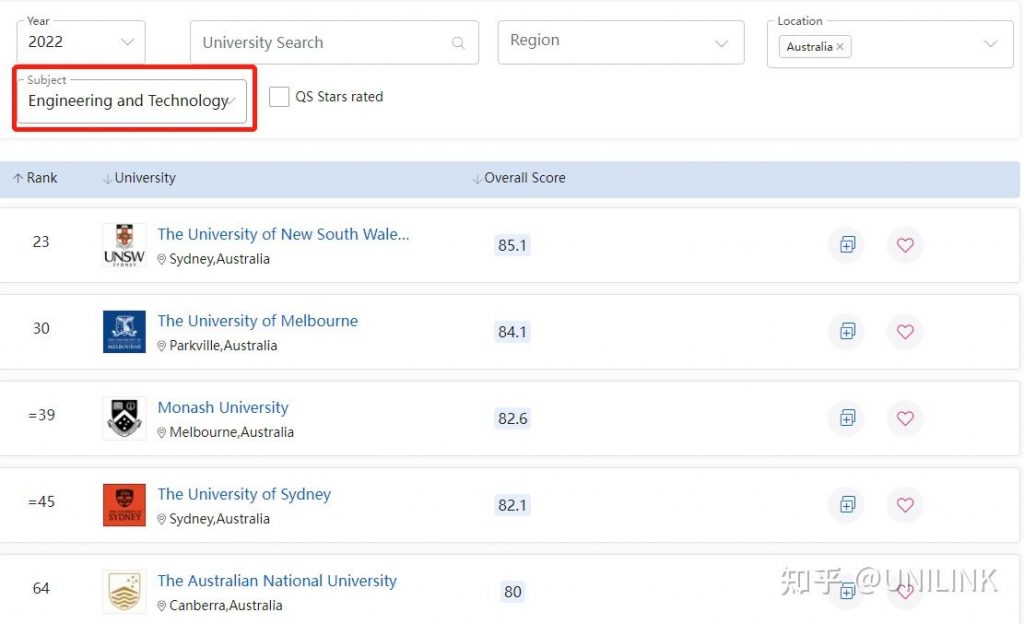Open the Australian National University logo
This screenshot has width=1024, height=624.
coord(124,591)
